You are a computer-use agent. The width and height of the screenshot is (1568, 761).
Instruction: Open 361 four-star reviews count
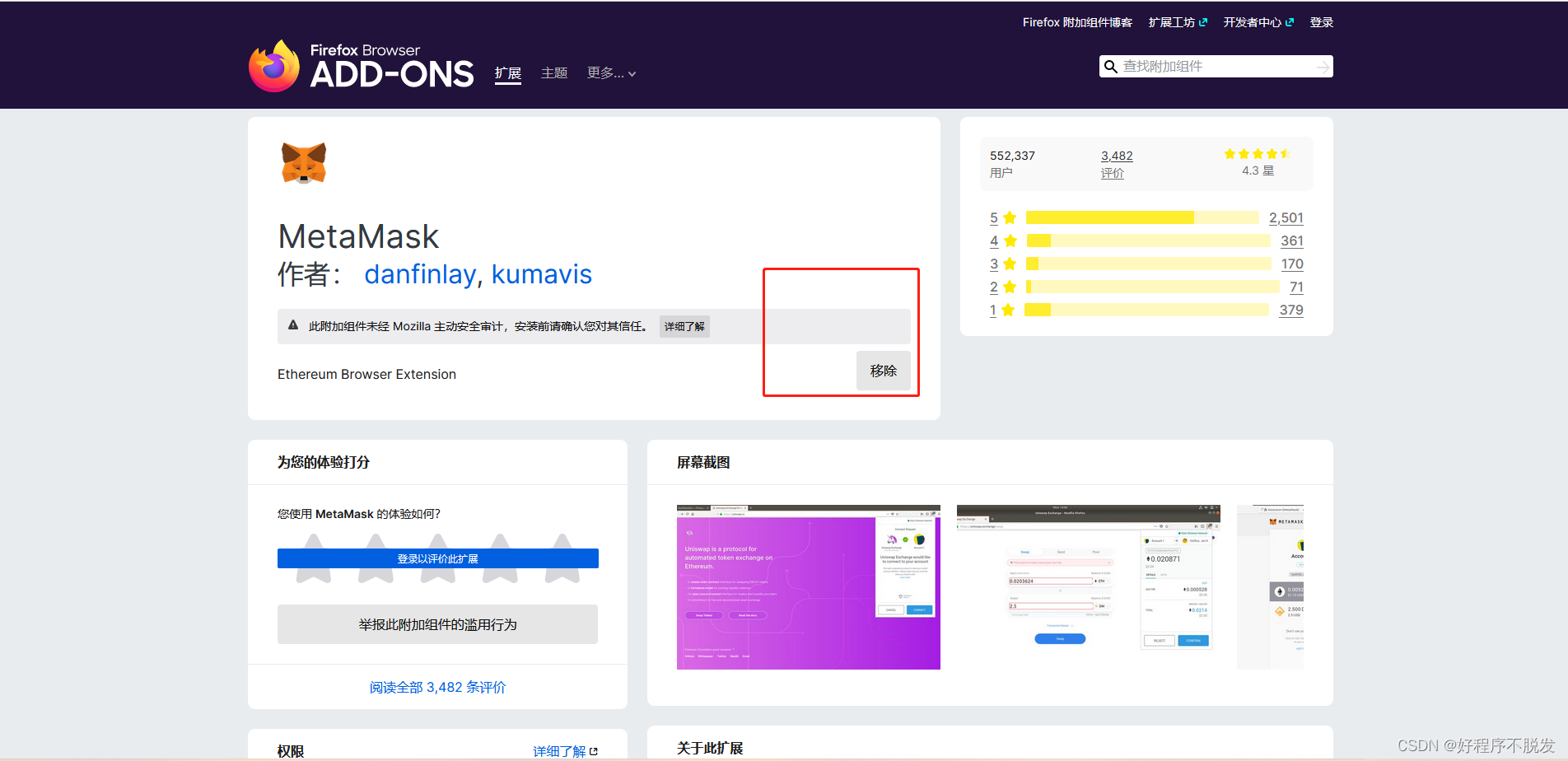(1292, 240)
